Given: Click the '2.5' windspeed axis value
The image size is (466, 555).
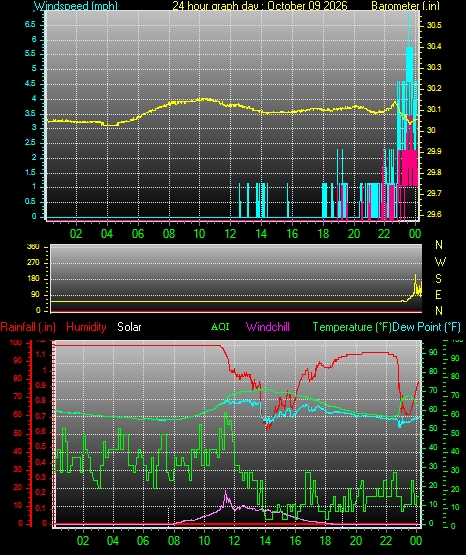Looking at the screenshot, I should (x=30, y=142).
